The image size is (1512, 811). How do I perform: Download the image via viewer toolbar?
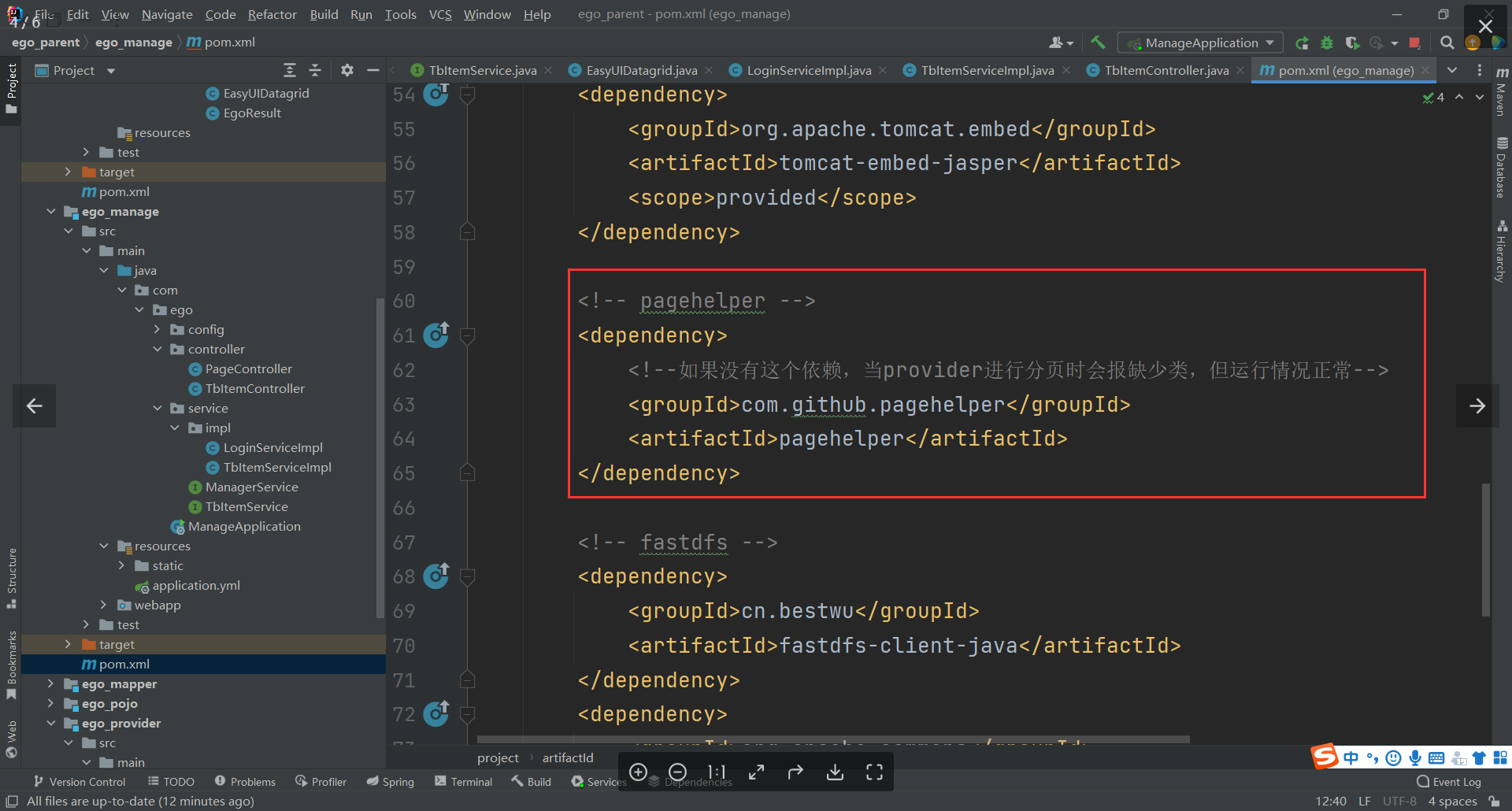[836, 772]
